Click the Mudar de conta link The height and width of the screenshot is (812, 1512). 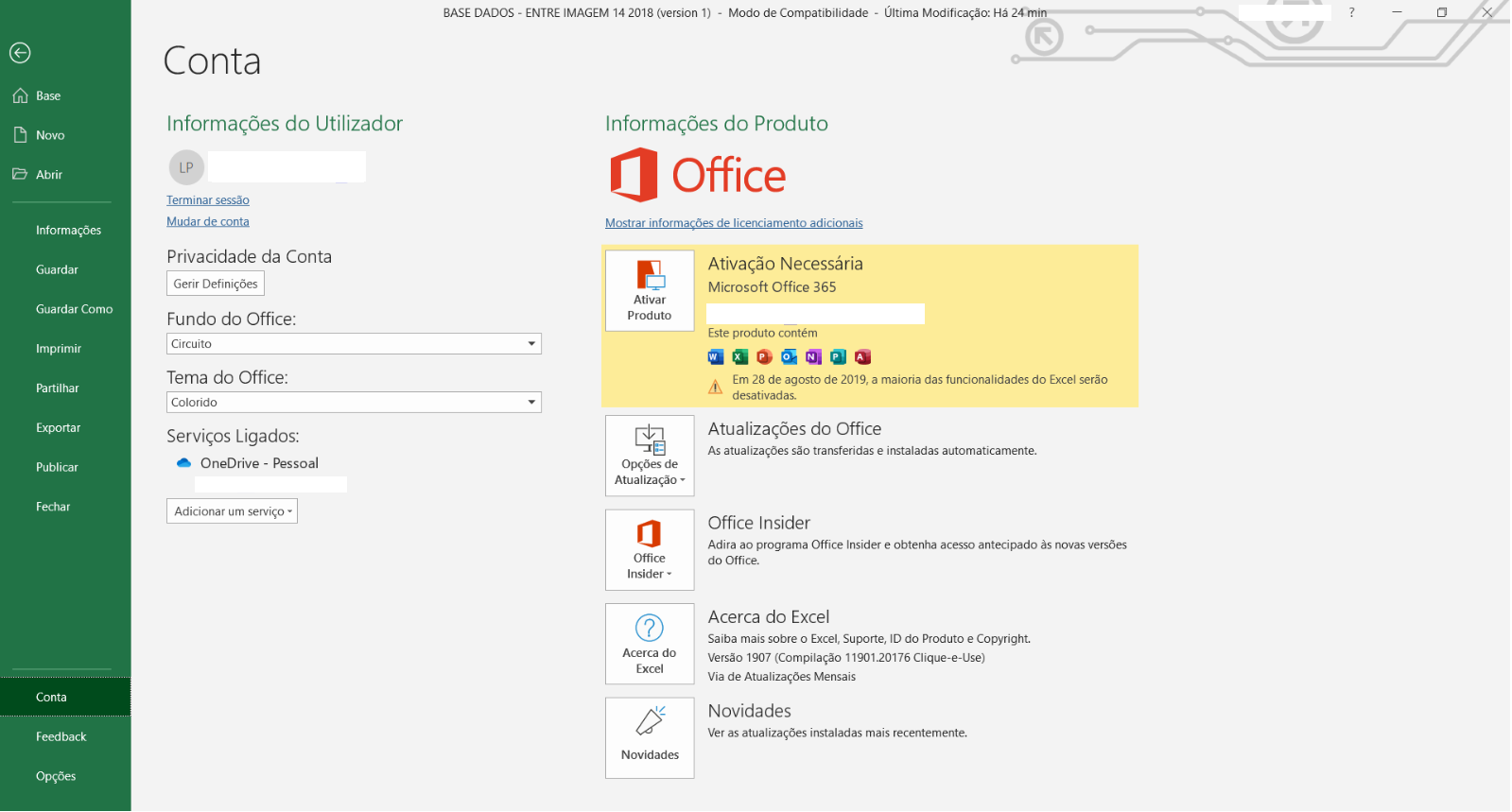tap(208, 222)
